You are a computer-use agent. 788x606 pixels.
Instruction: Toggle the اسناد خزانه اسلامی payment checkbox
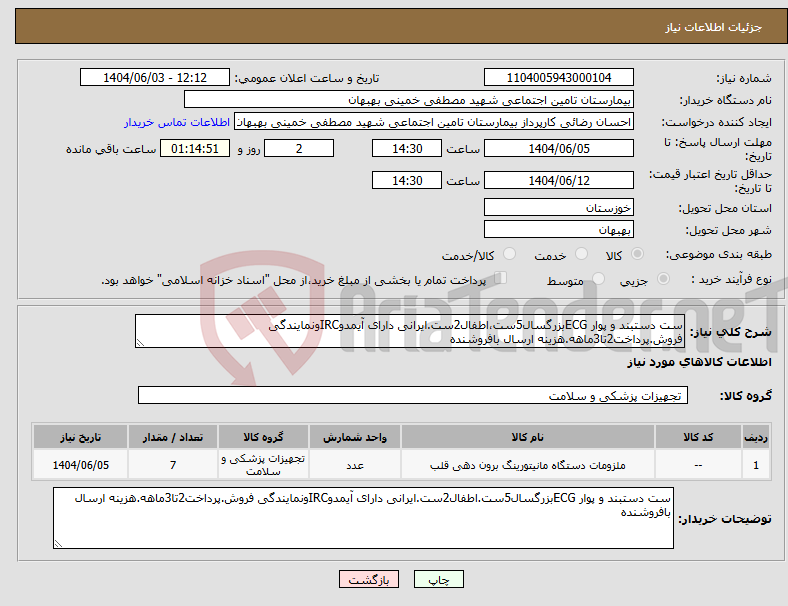click(x=501, y=278)
